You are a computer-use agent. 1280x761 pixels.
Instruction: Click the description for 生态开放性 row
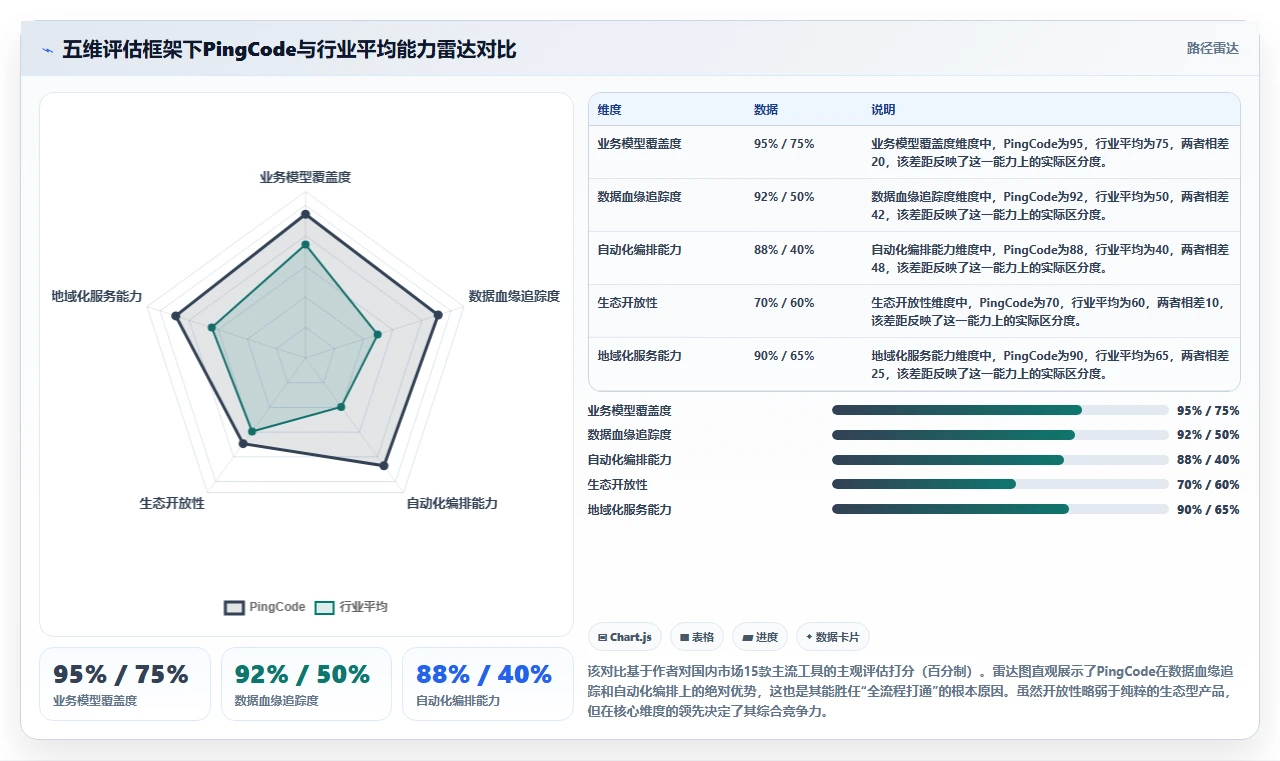[1050, 311]
